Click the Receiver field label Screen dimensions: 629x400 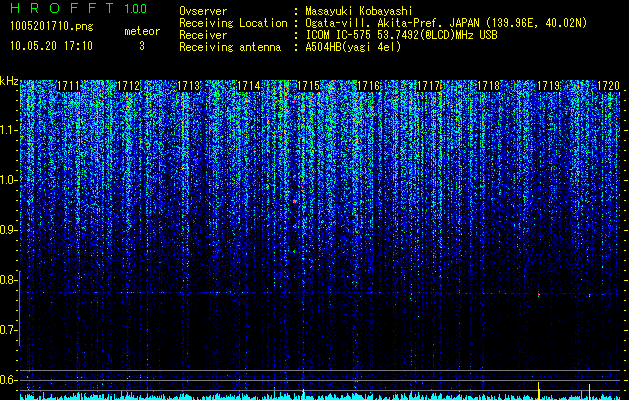point(203,35)
